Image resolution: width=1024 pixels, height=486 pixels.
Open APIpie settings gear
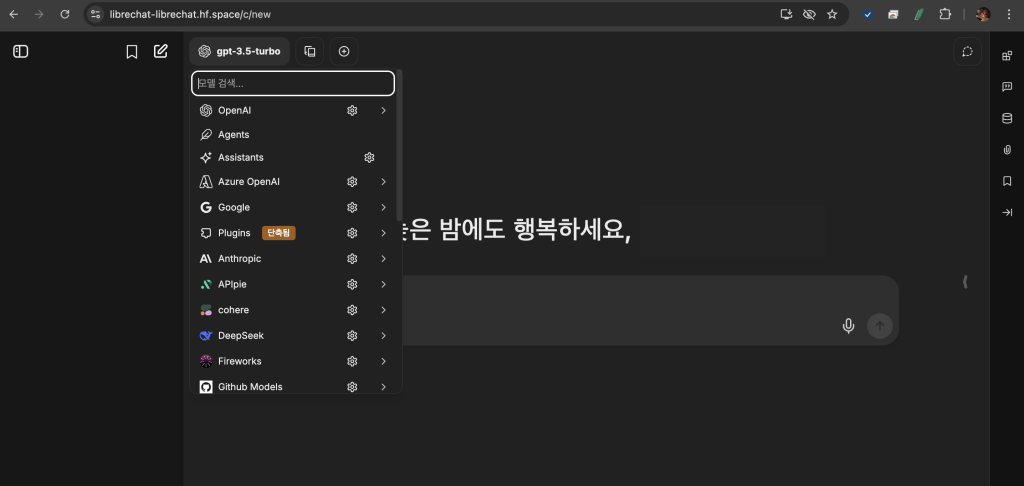tap(352, 284)
